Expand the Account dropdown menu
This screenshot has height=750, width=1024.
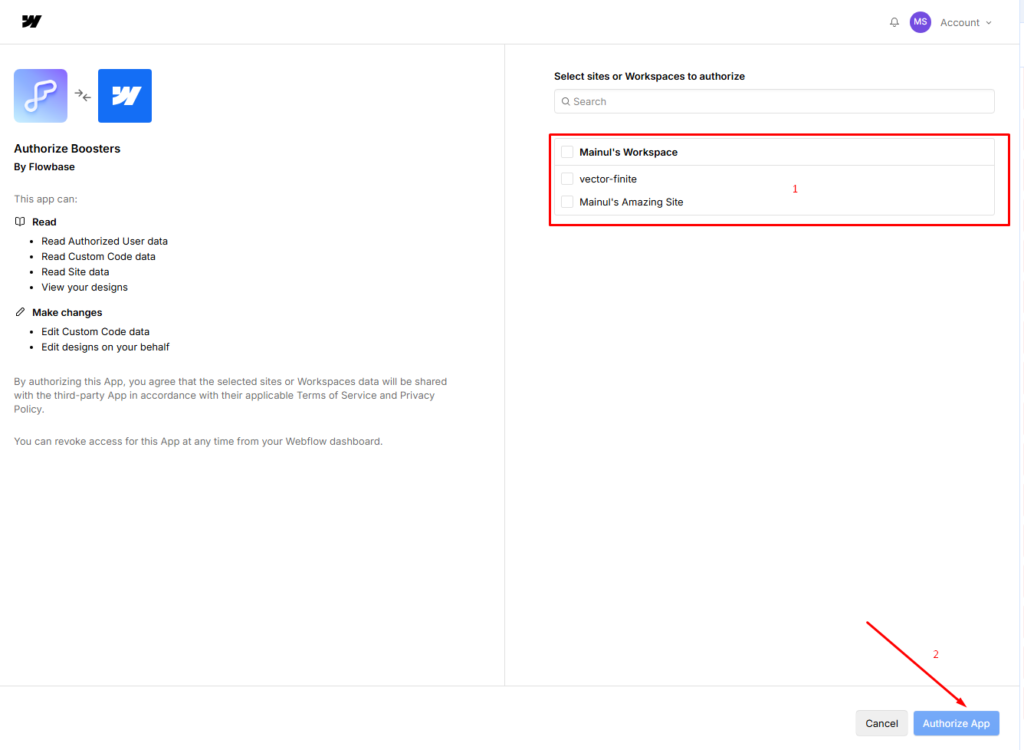[965, 22]
